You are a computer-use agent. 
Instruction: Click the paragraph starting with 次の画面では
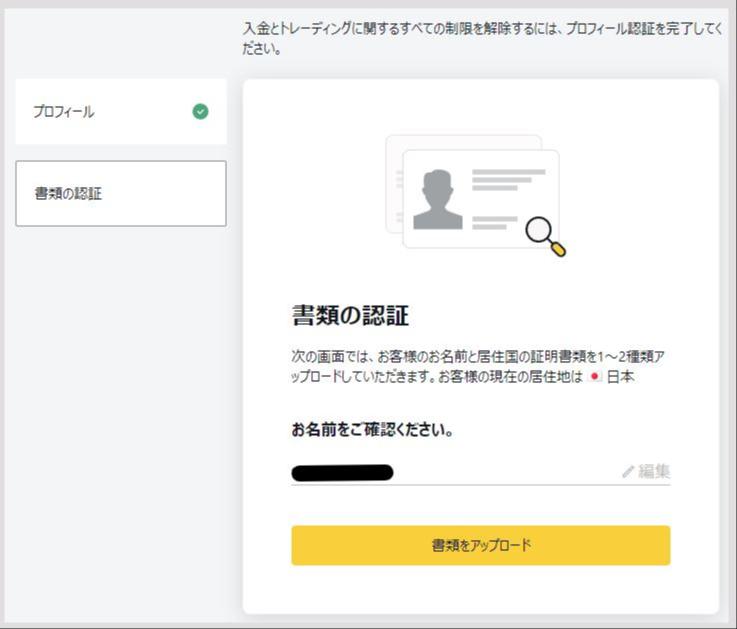point(478,366)
